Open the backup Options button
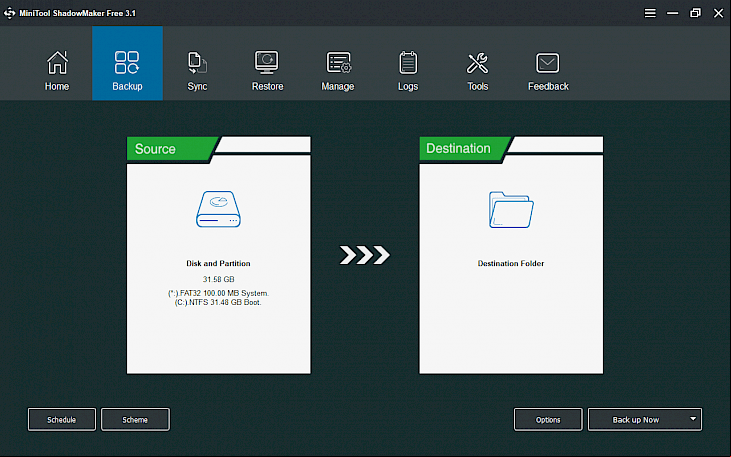The image size is (731, 457). [x=548, y=420]
